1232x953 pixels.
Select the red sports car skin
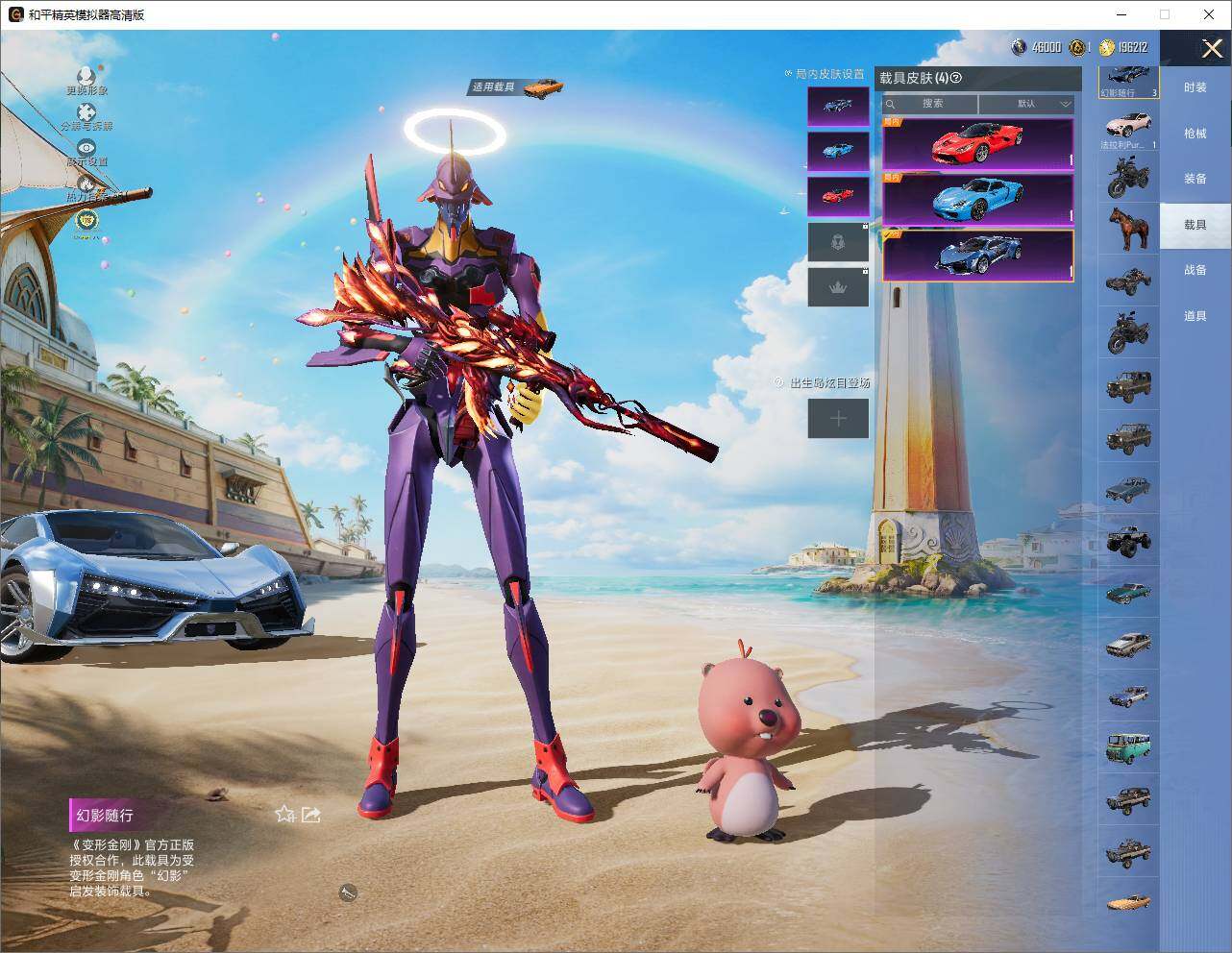click(x=978, y=144)
